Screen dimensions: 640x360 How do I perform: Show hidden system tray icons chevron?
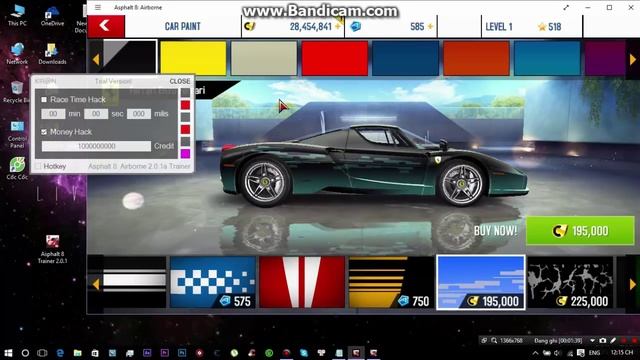(x=536, y=353)
